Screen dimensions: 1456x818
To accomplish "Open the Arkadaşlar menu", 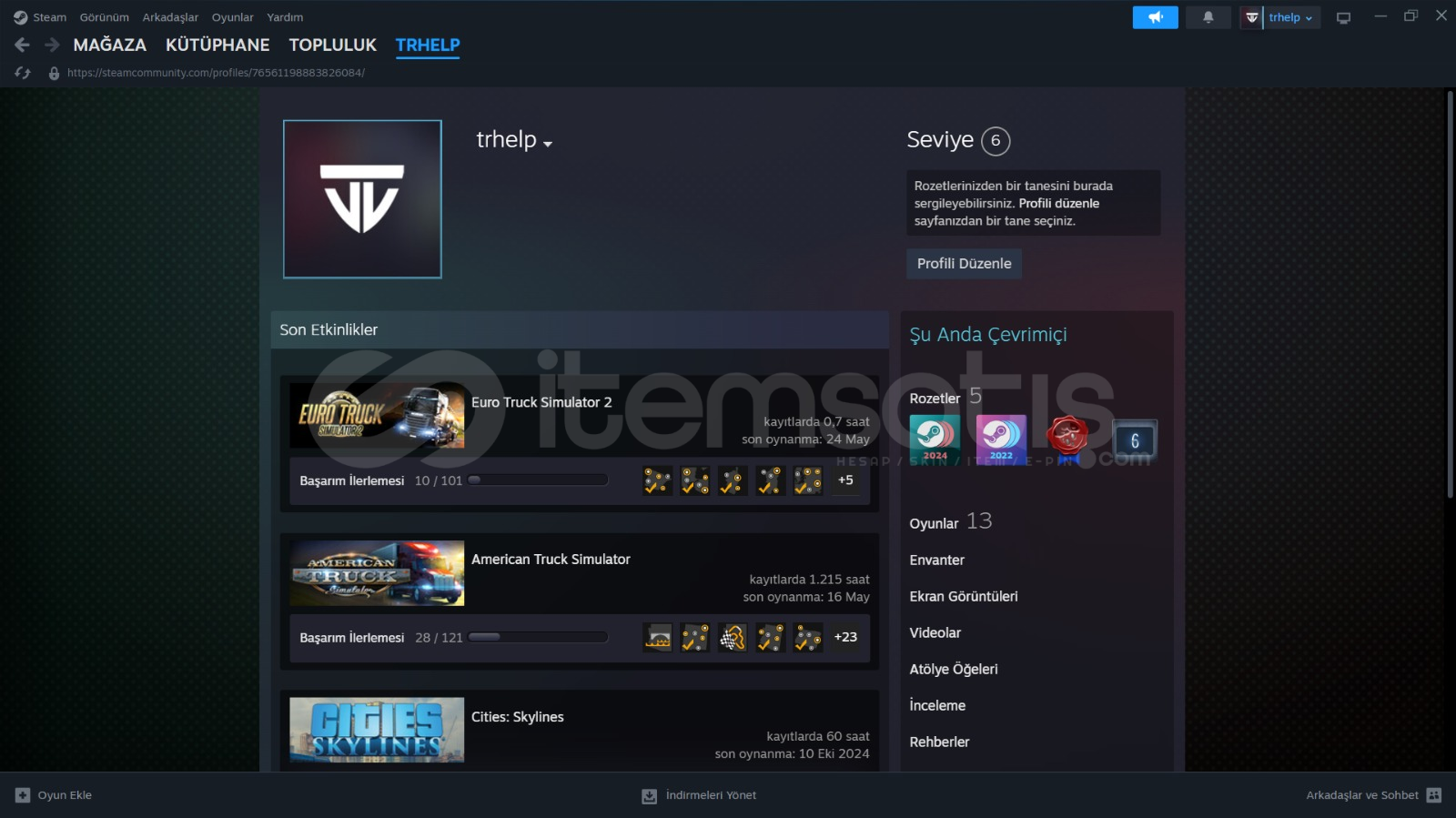I will click(x=170, y=17).
